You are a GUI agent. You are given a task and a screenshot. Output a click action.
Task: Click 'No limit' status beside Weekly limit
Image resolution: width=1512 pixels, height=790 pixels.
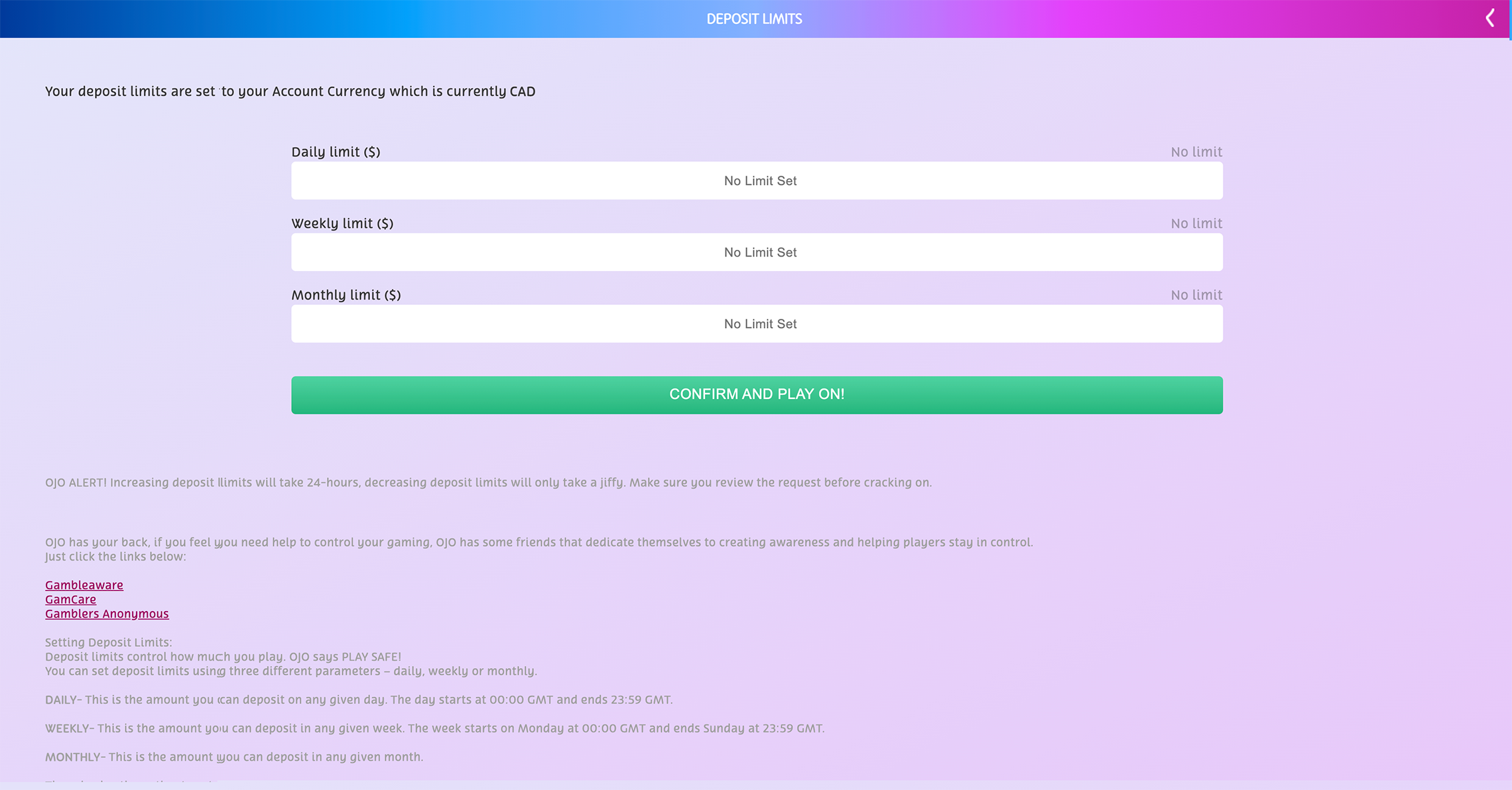point(1196,223)
